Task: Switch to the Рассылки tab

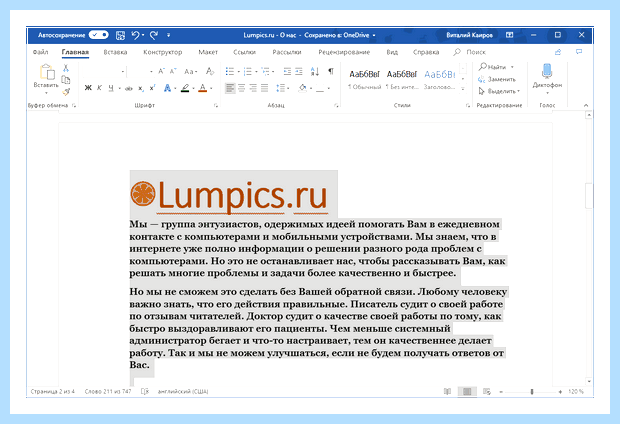Action: (x=287, y=52)
